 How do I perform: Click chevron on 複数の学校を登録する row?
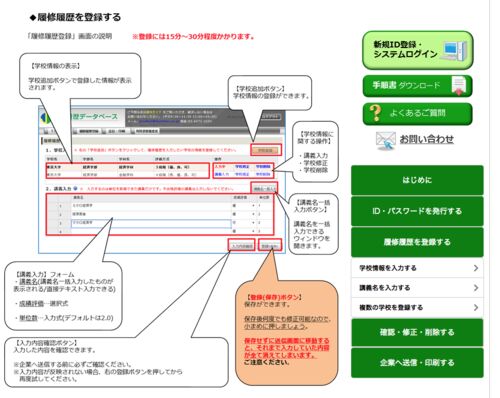click(476, 307)
